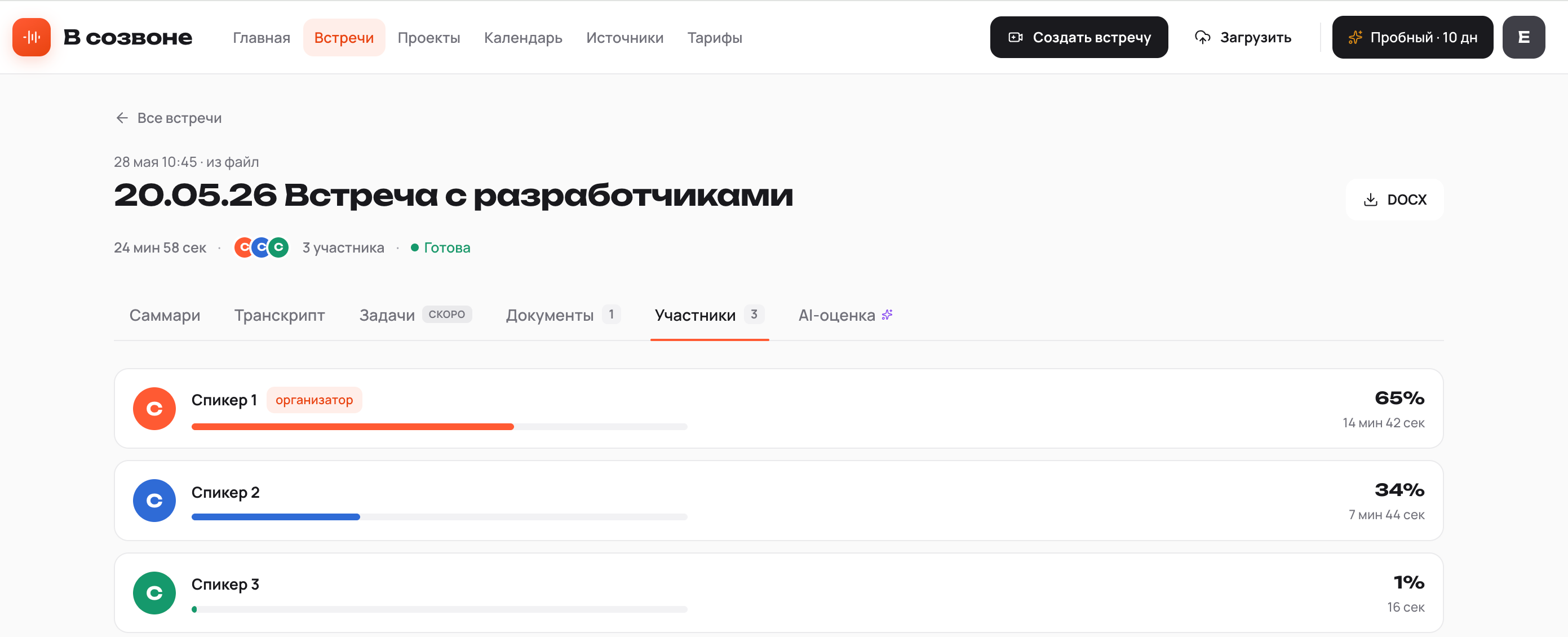1568x637 pixels.
Task: Click the Загрузить button
Action: [x=1242, y=37]
